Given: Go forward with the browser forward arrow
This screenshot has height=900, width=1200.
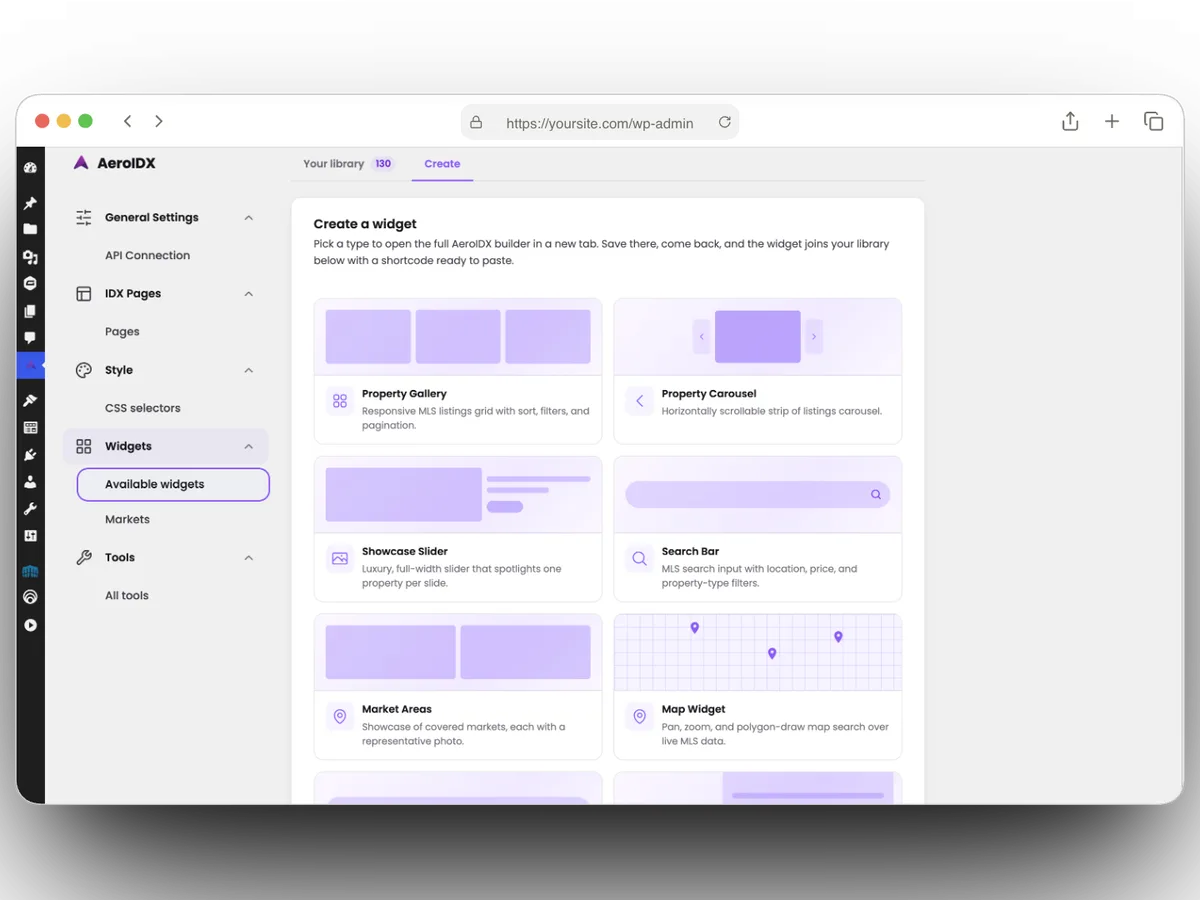Looking at the screenshot, I should tap(159, 121).
